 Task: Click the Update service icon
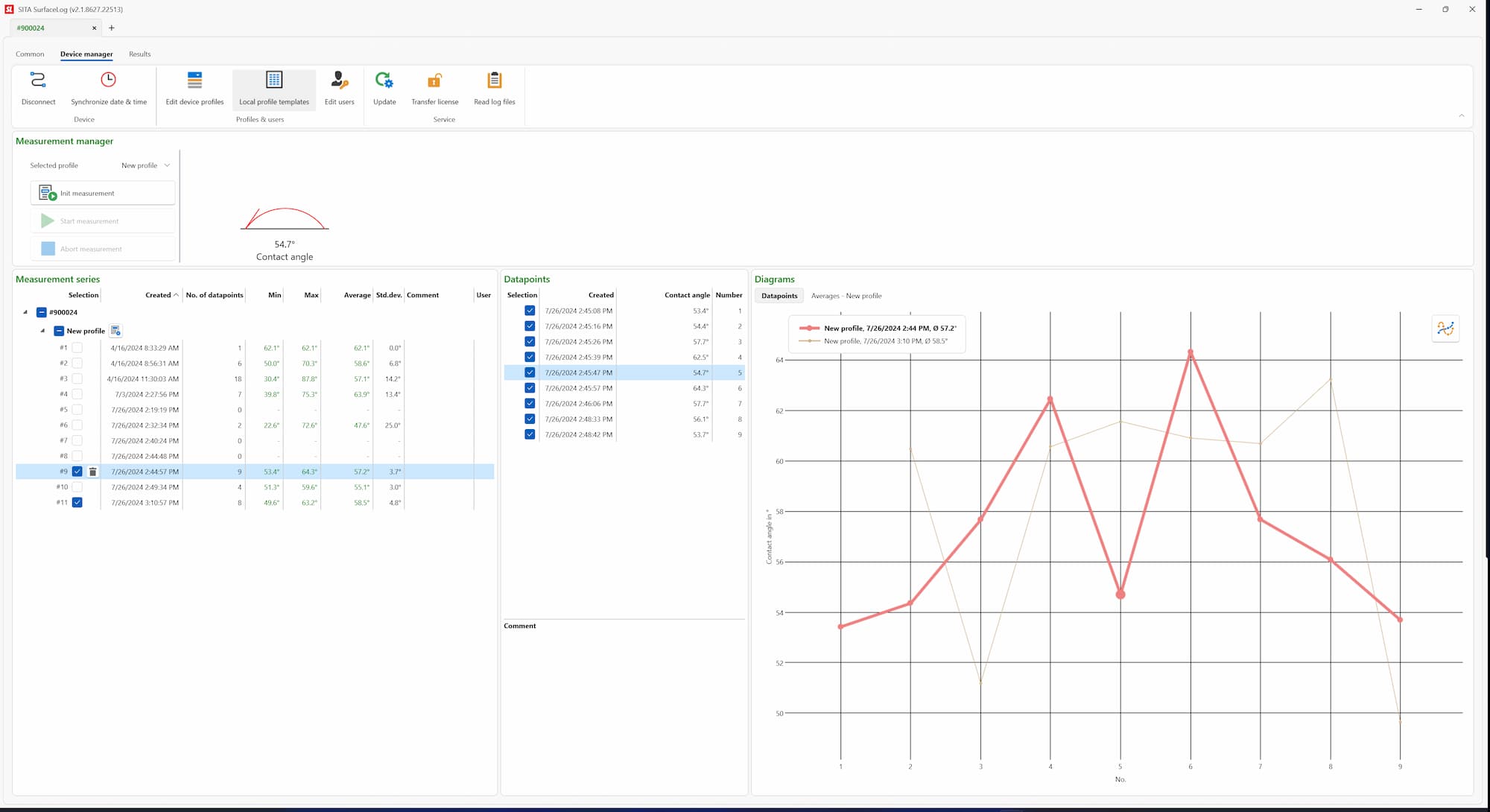384,80
